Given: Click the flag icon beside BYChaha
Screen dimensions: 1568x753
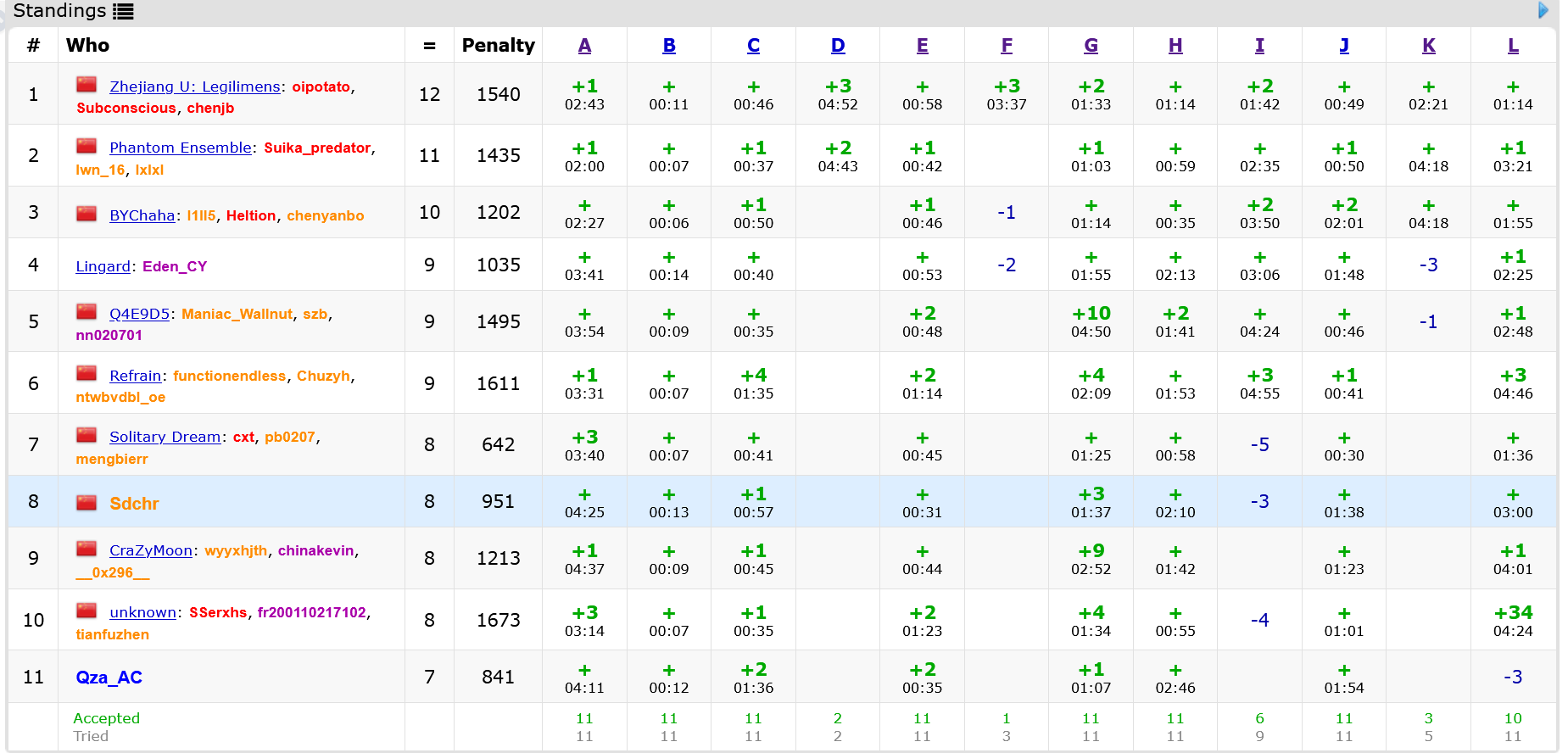Looking at the screenshot, I should click(x=86, y=214).
